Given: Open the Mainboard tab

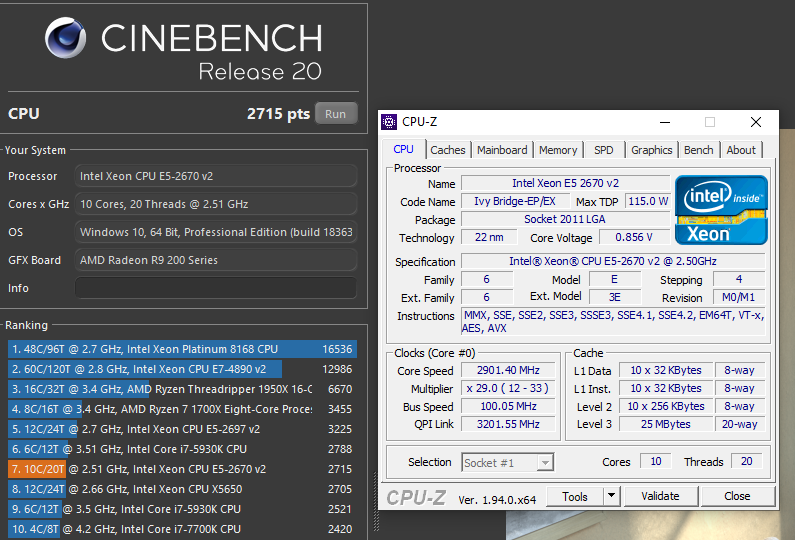Looking at the screenshot, I should [x=501, y=150].
